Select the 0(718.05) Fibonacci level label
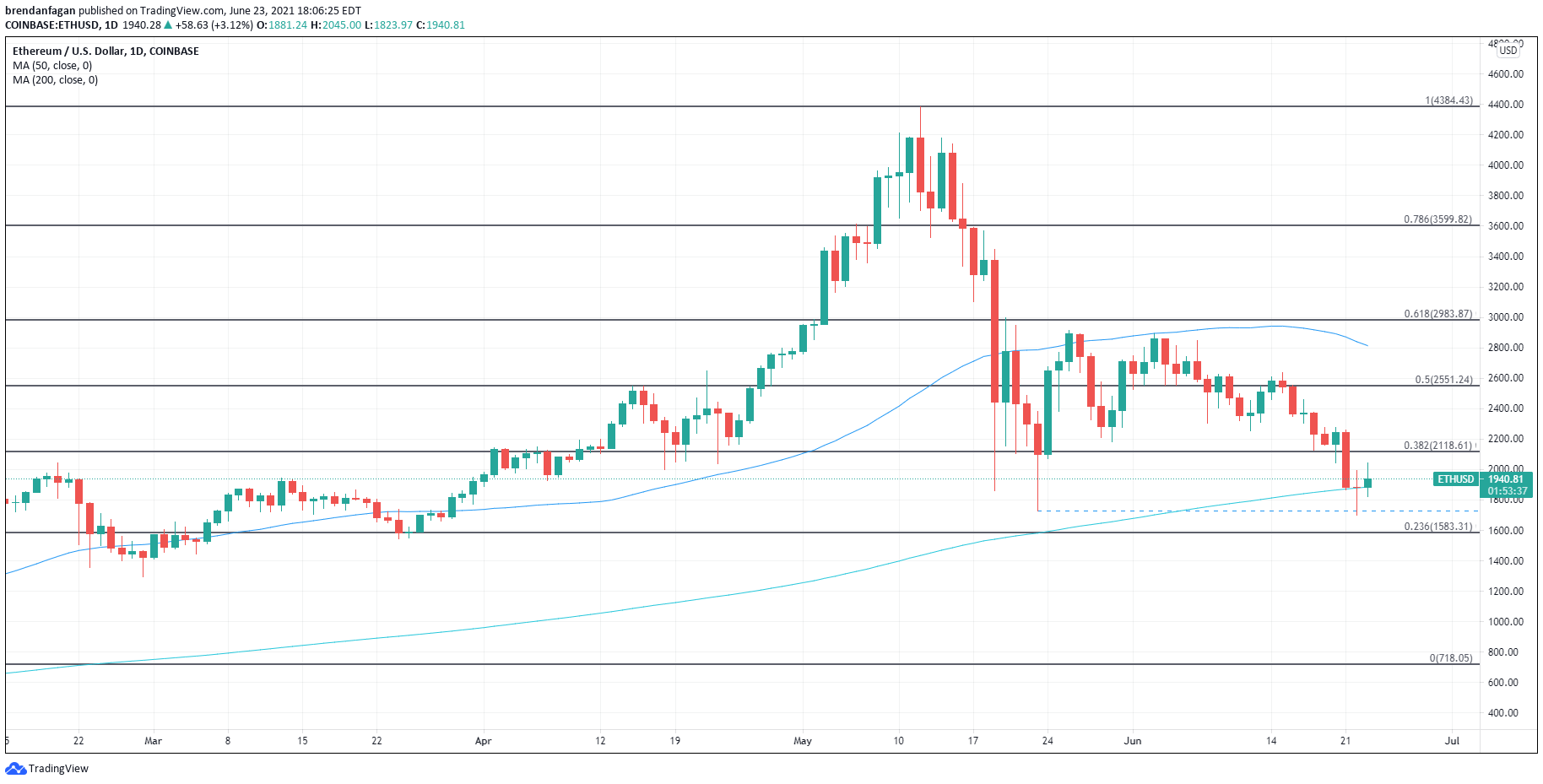The image size is (1543, 784). [1451, 658]
